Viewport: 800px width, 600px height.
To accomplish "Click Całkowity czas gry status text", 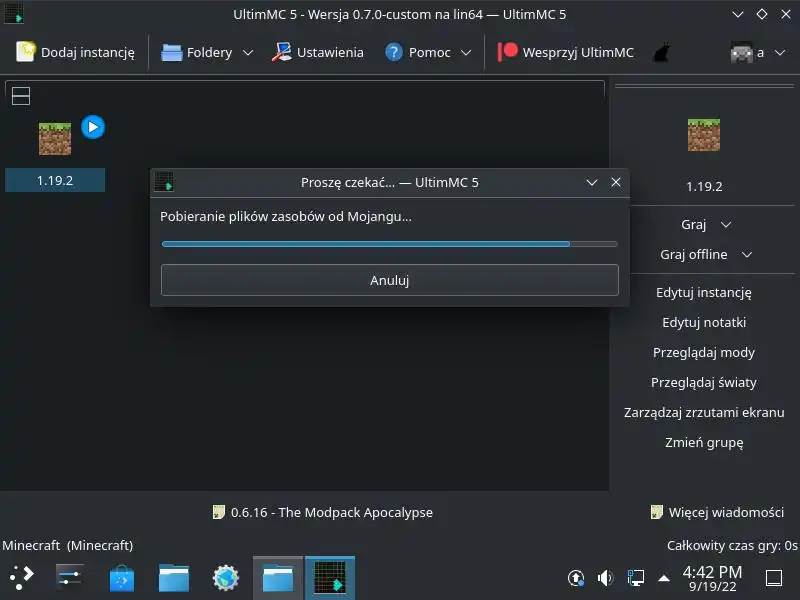I will (732, 545).
